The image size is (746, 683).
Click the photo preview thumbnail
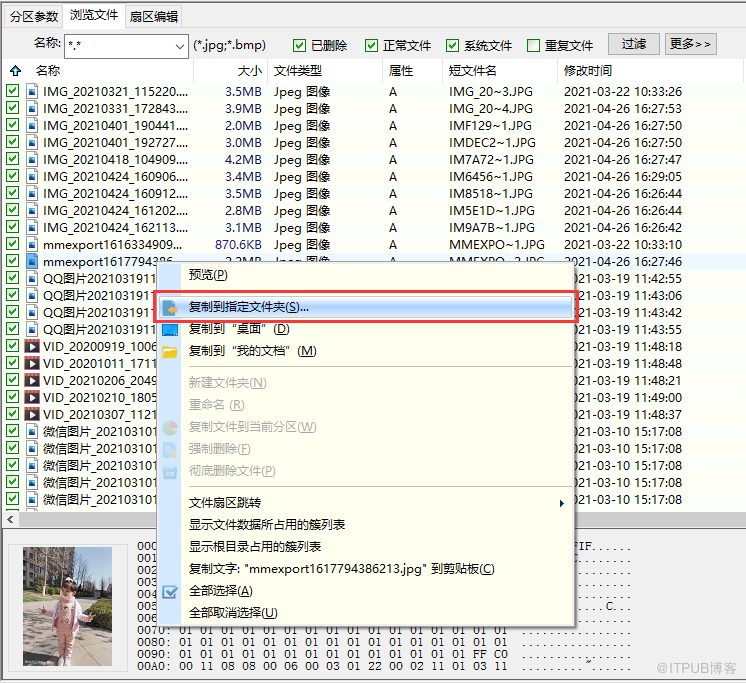pyautogui.click(x=68, y=606)
